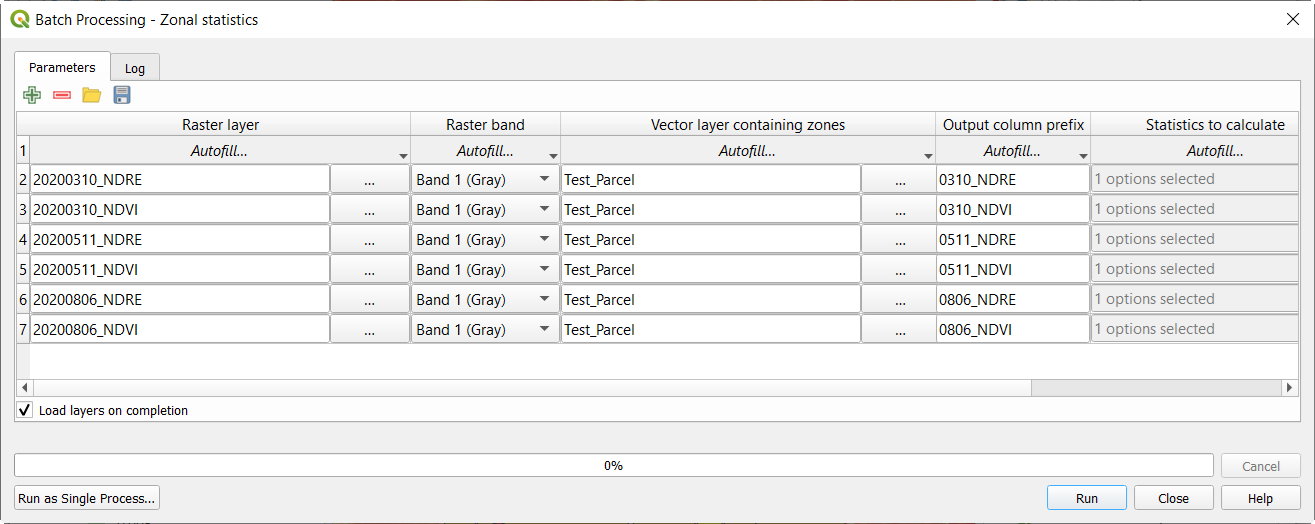Click the green add row icon
This screenshot has width=1315, height=524.
pos(32,95)
